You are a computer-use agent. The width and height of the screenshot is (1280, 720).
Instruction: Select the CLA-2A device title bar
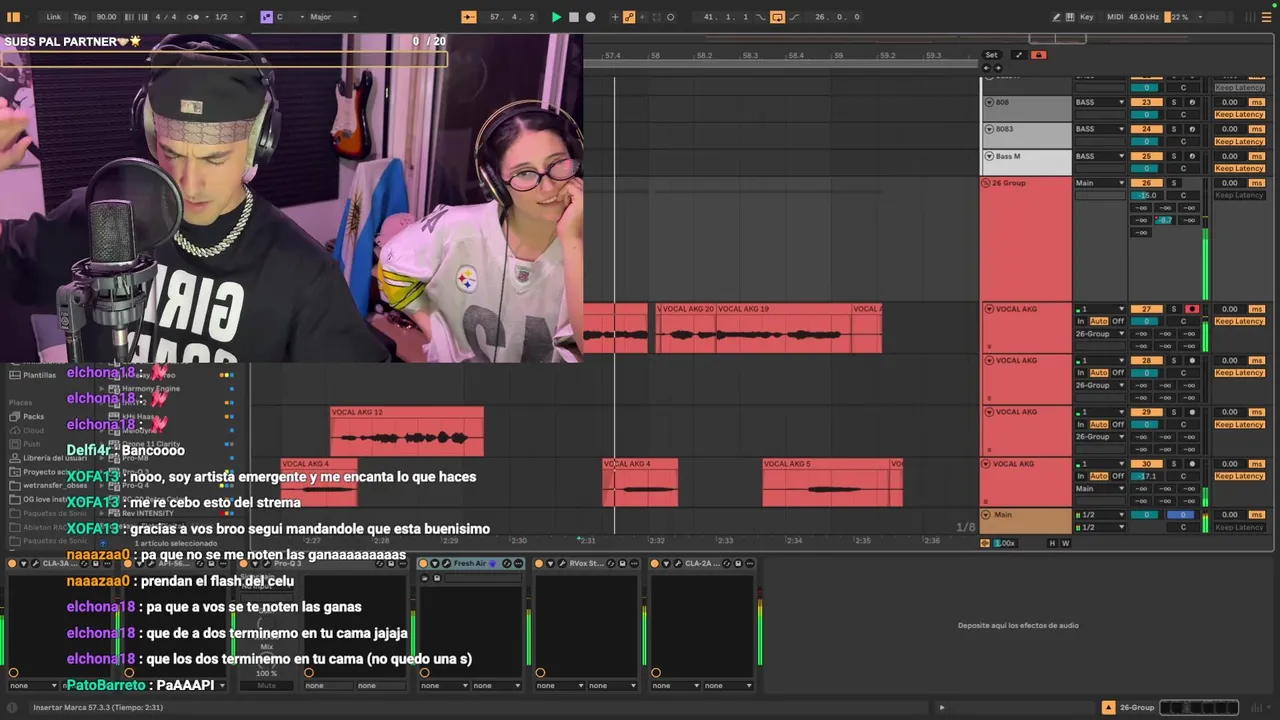(701, 563)
